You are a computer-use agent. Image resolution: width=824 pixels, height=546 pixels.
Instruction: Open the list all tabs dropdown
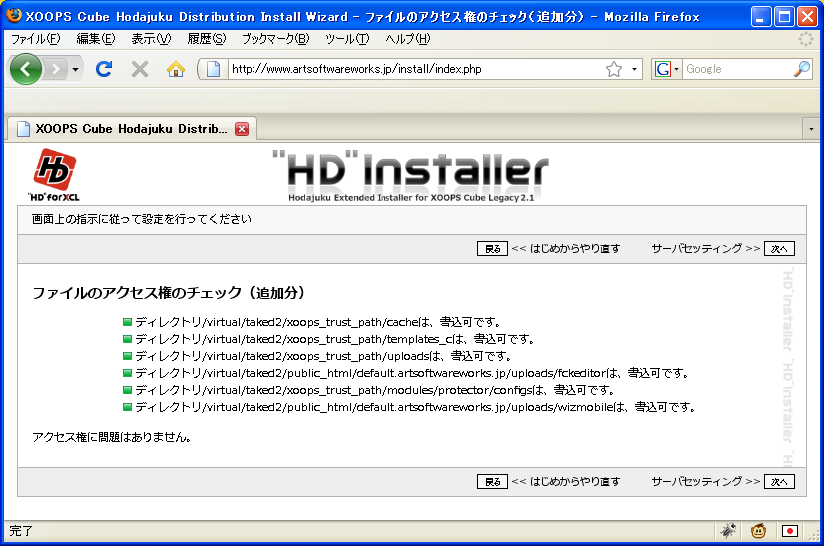[811, 129]
